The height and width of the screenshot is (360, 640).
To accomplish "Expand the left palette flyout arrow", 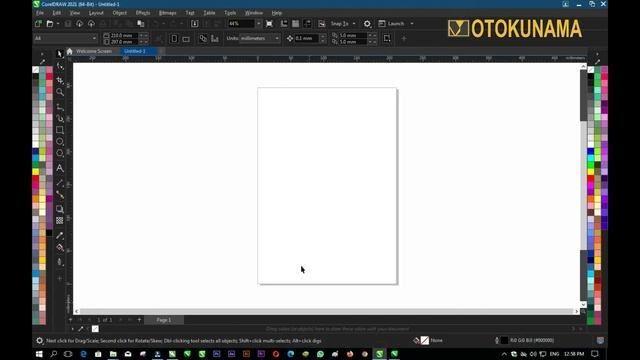I will tap(42, 54).
